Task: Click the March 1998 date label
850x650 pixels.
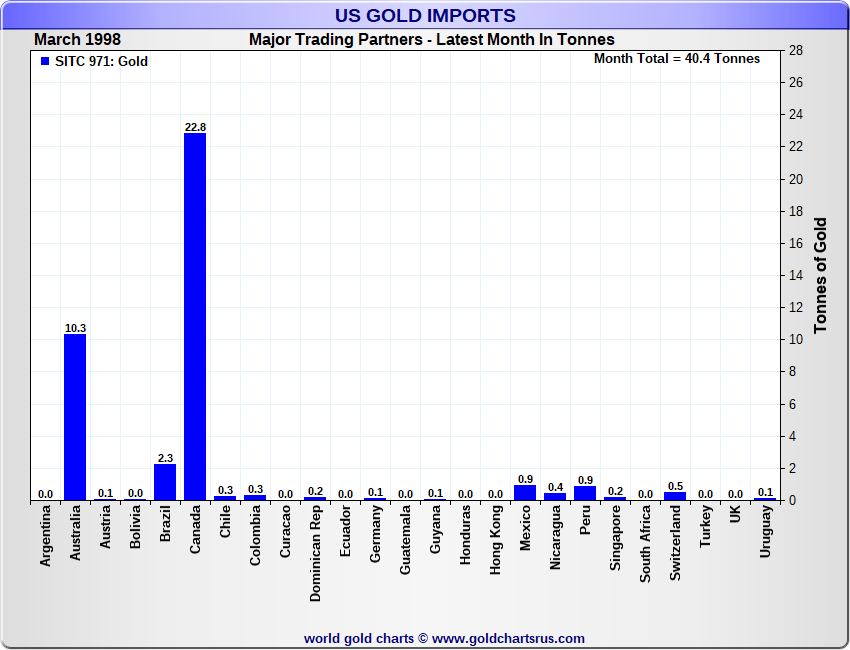Action: [x=77, y=40]
